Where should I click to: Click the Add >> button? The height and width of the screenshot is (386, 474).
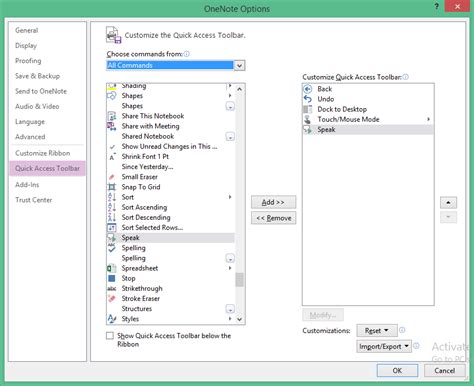point(273,202)
